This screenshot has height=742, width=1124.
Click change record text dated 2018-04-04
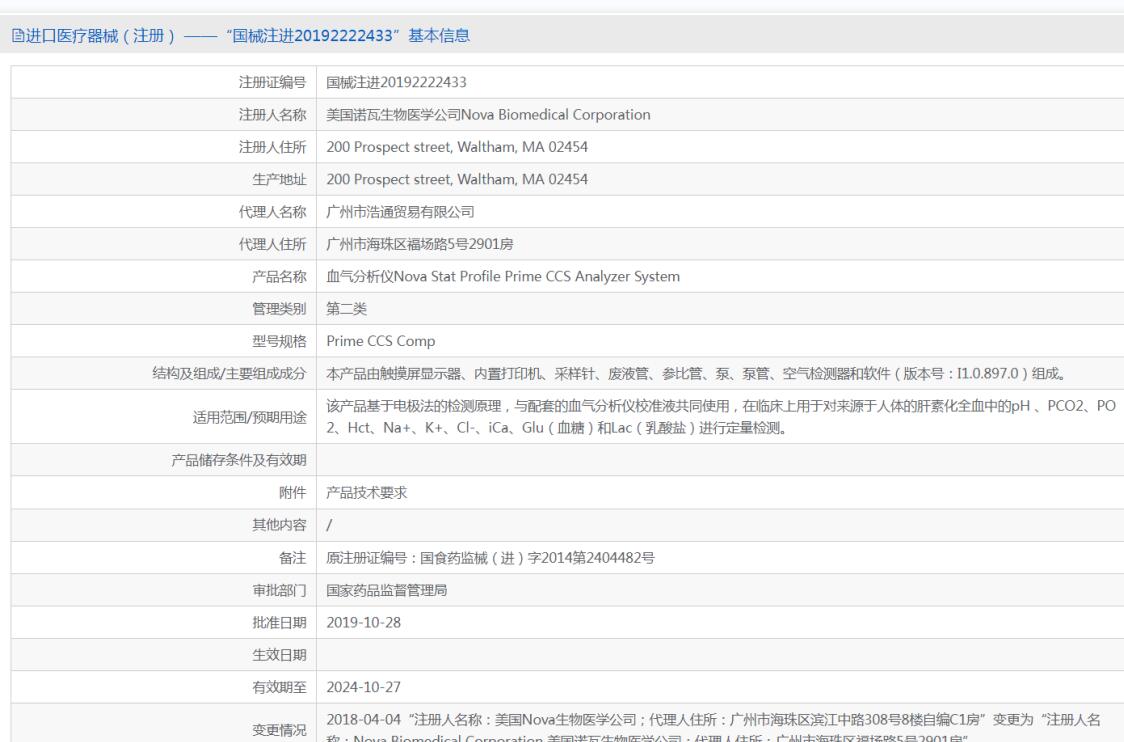click(x=713, y=727)
